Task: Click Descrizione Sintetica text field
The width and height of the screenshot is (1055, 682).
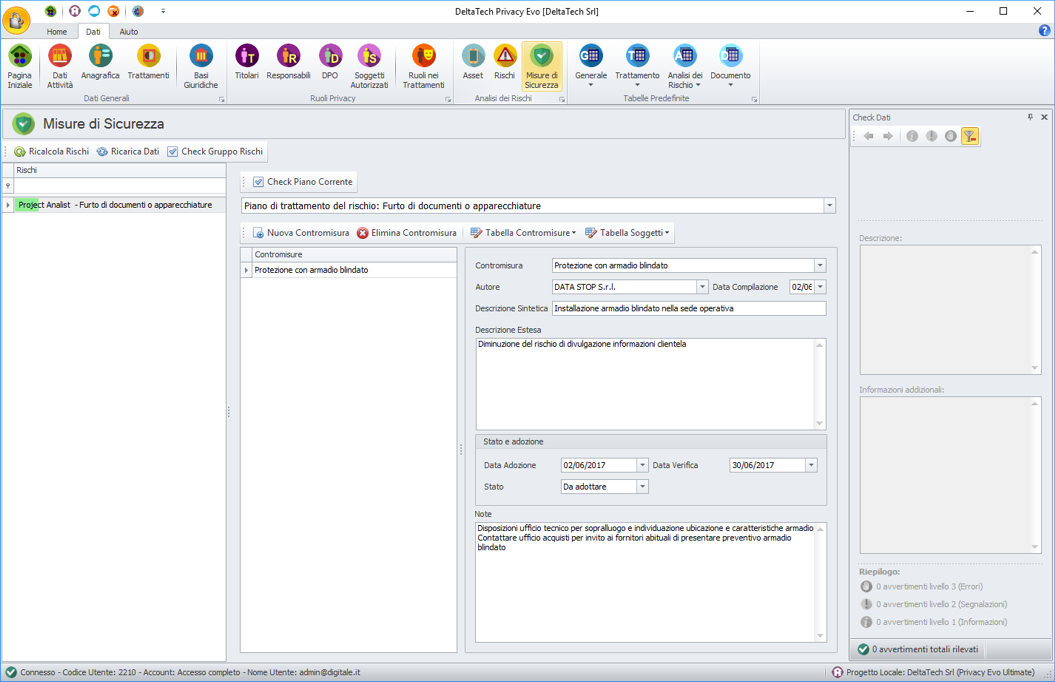Action: [689, 309]
